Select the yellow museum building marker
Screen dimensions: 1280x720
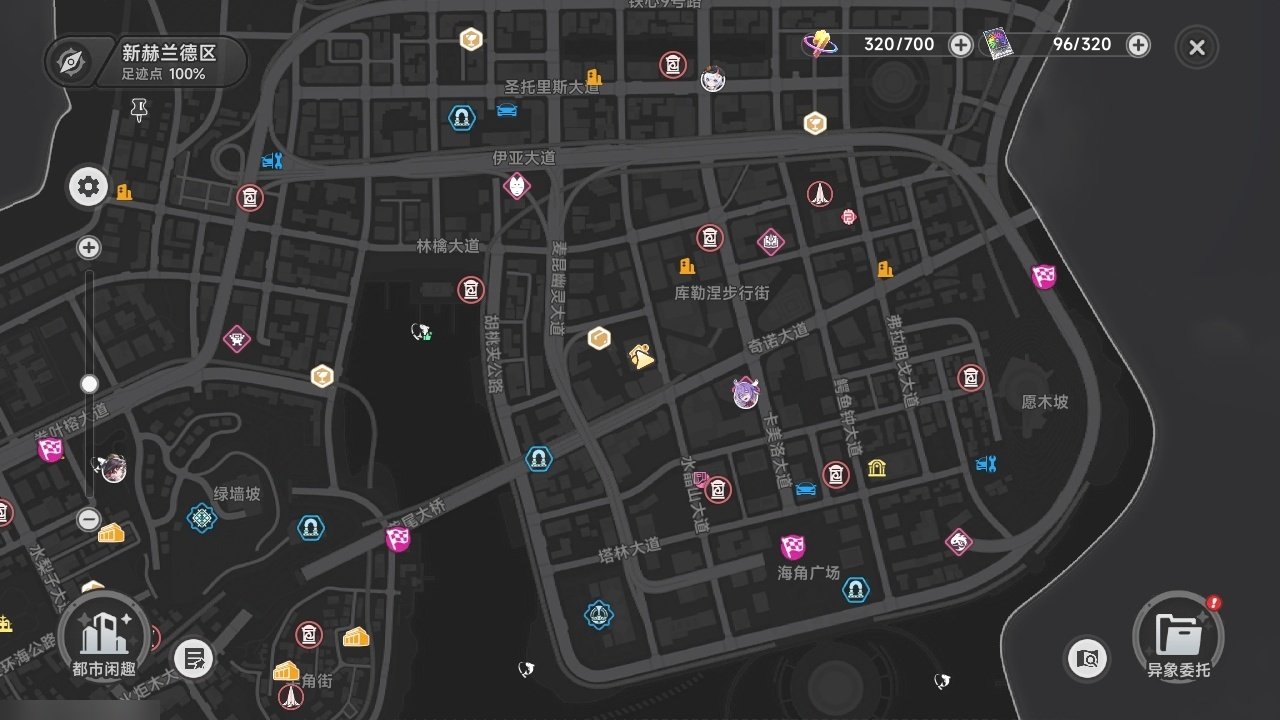(877, 469)
